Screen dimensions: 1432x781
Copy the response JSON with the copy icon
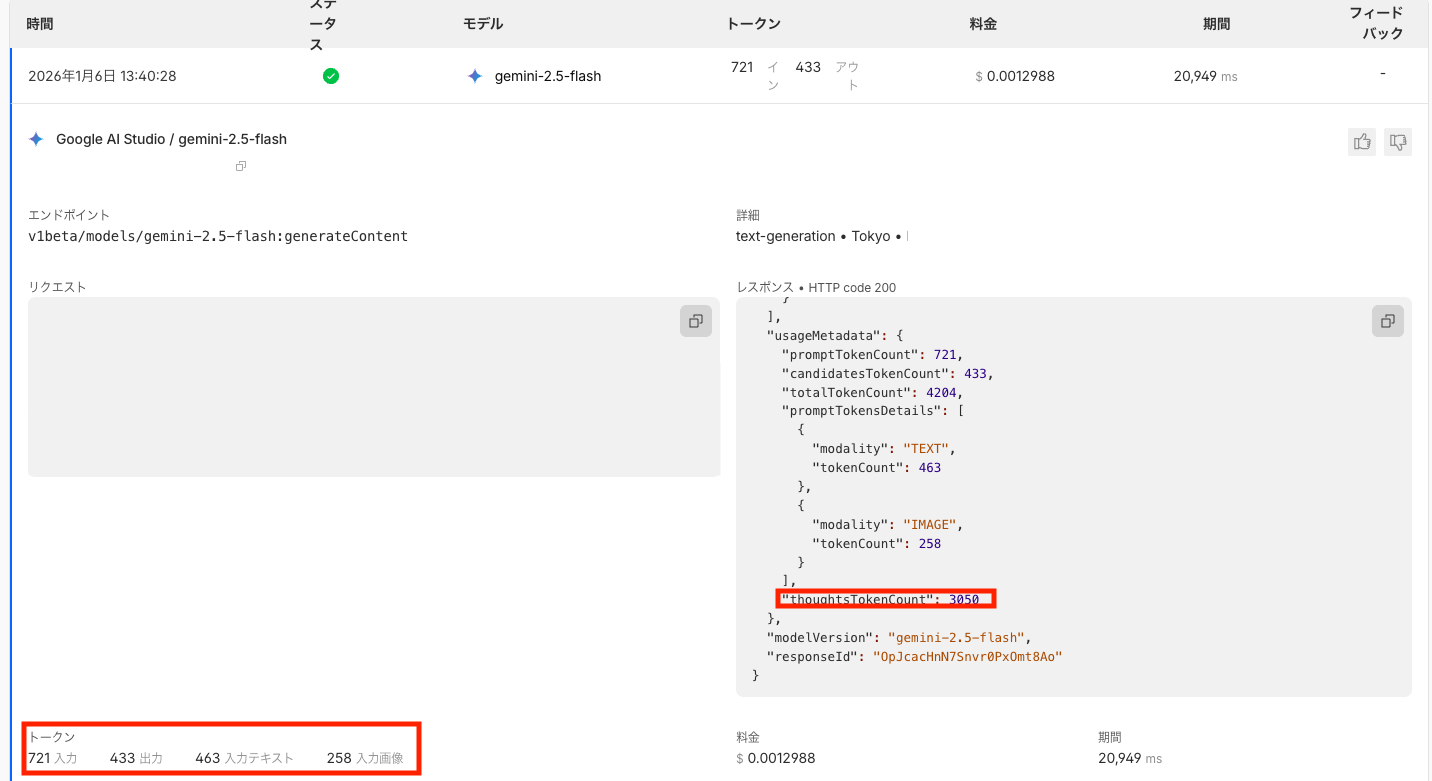[x=1388, y=321]
